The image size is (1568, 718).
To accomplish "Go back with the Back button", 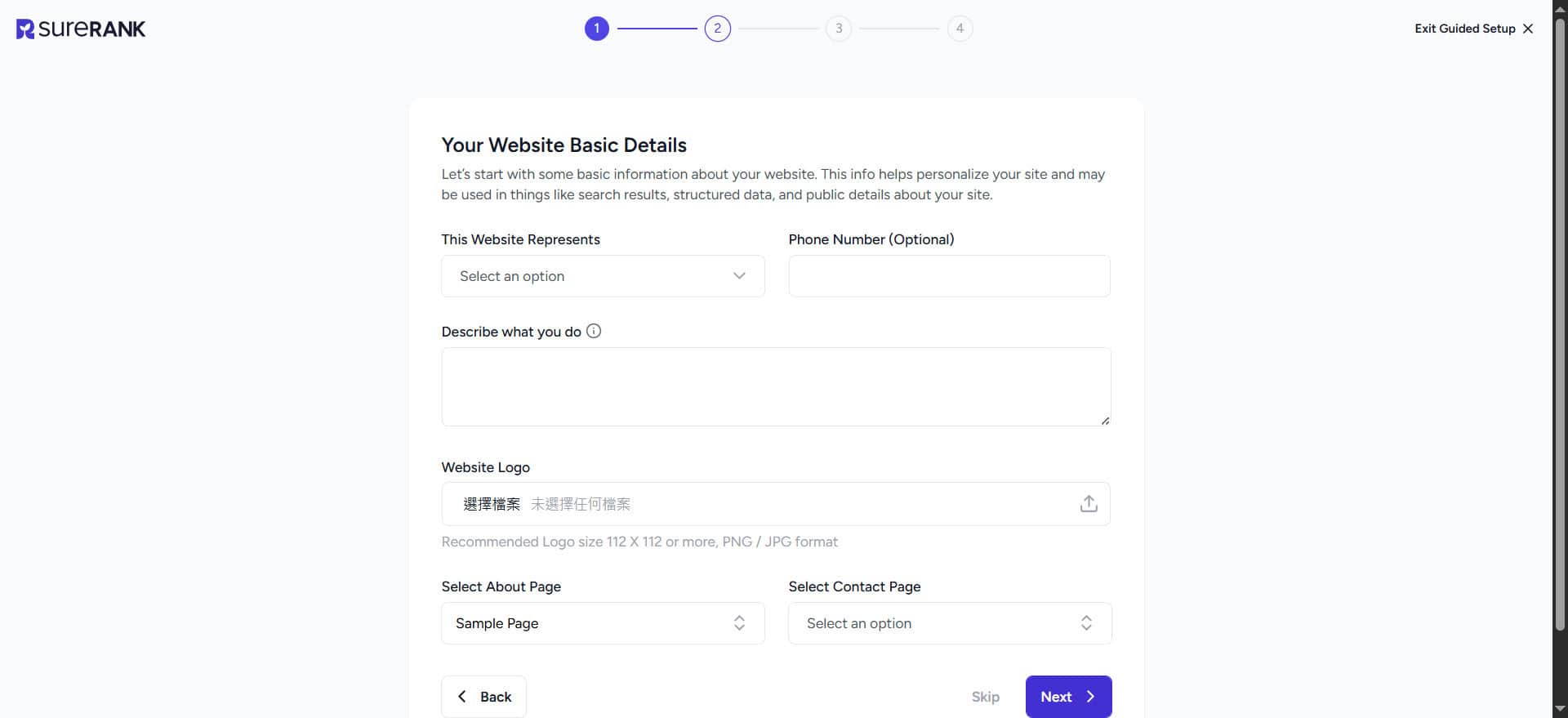I will pyautogui.click(x=483, y=697).
